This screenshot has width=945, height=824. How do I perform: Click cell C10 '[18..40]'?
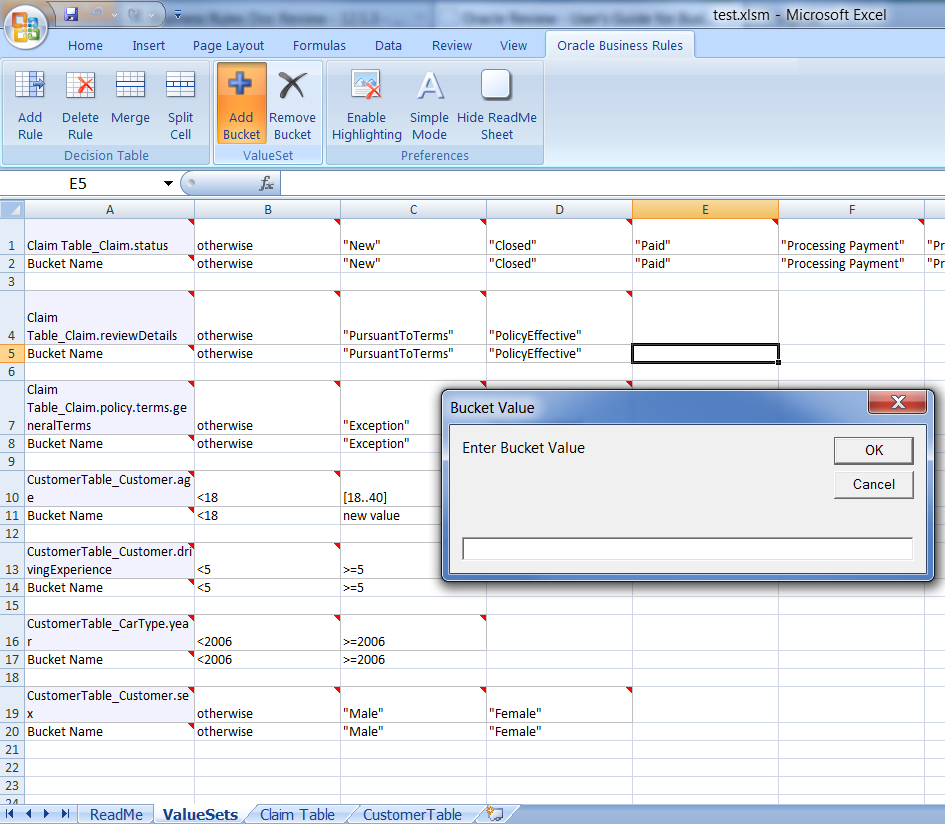pos(391,489)
